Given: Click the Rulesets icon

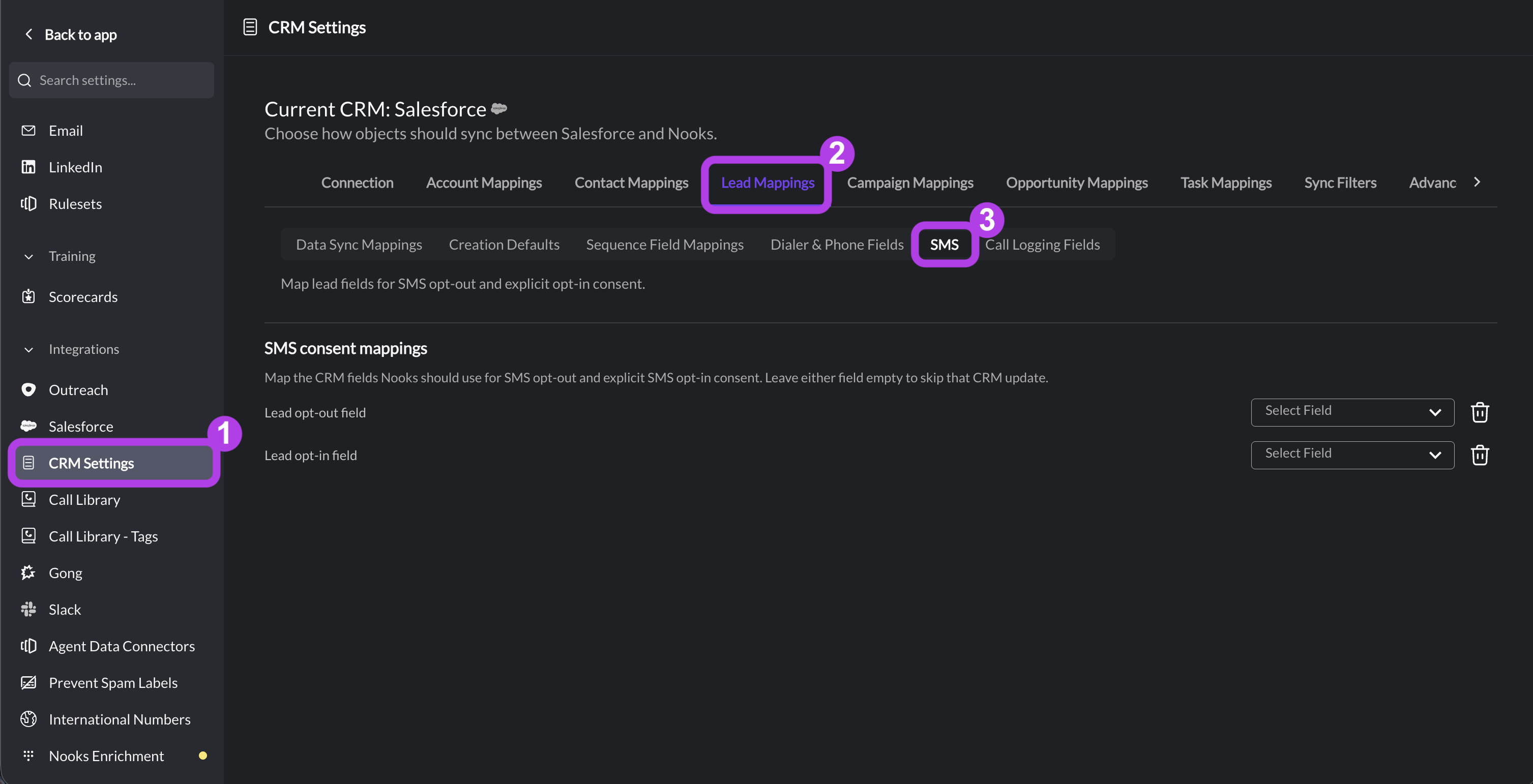Looking at the screenshot, I should 28,203.
